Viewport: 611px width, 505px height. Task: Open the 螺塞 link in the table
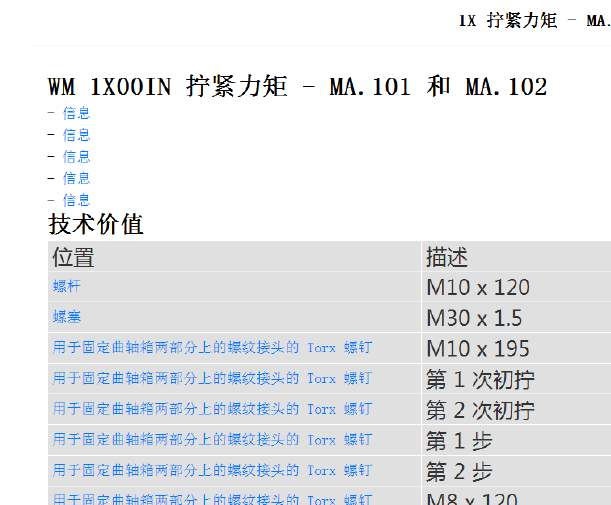pyautogui.click(x=67, y=317)
